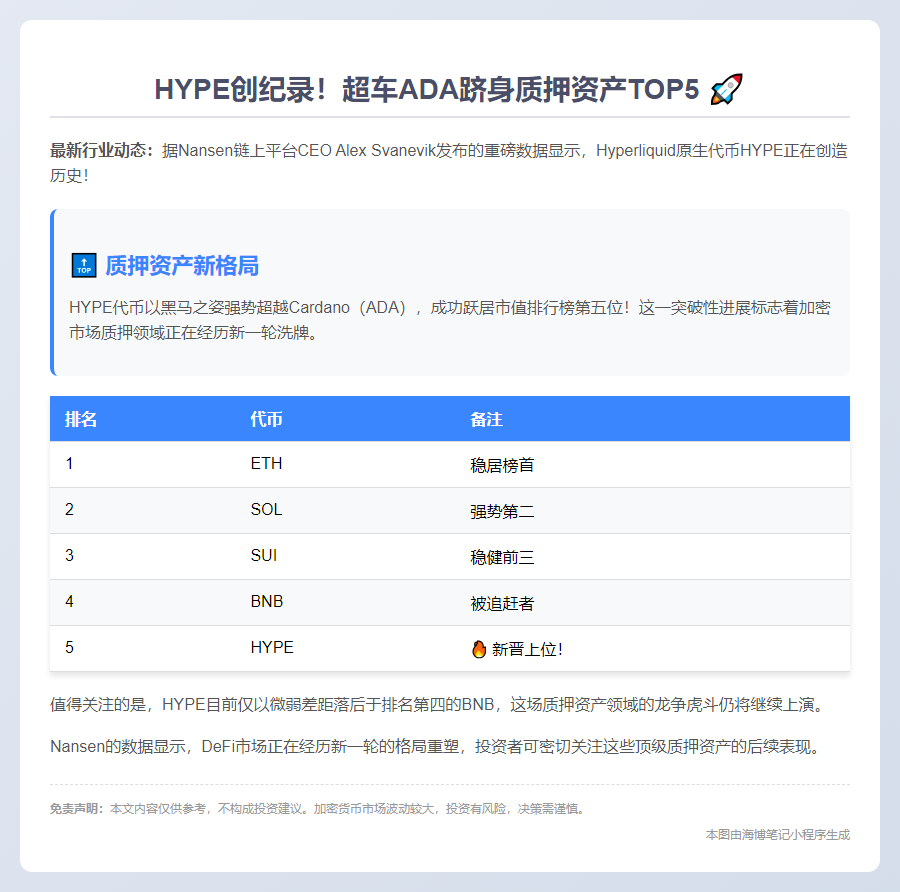
Task: Click rank number 2 in SOL row
Action: pos(69,510)
